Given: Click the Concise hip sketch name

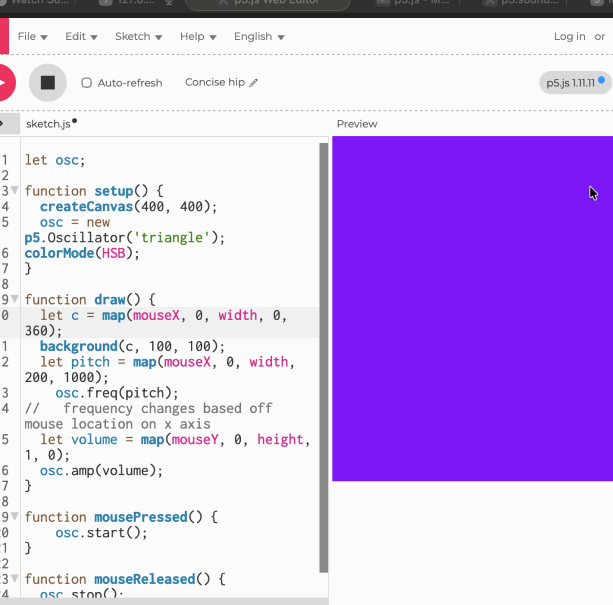Looking at the screenshot, I should 214,83.
